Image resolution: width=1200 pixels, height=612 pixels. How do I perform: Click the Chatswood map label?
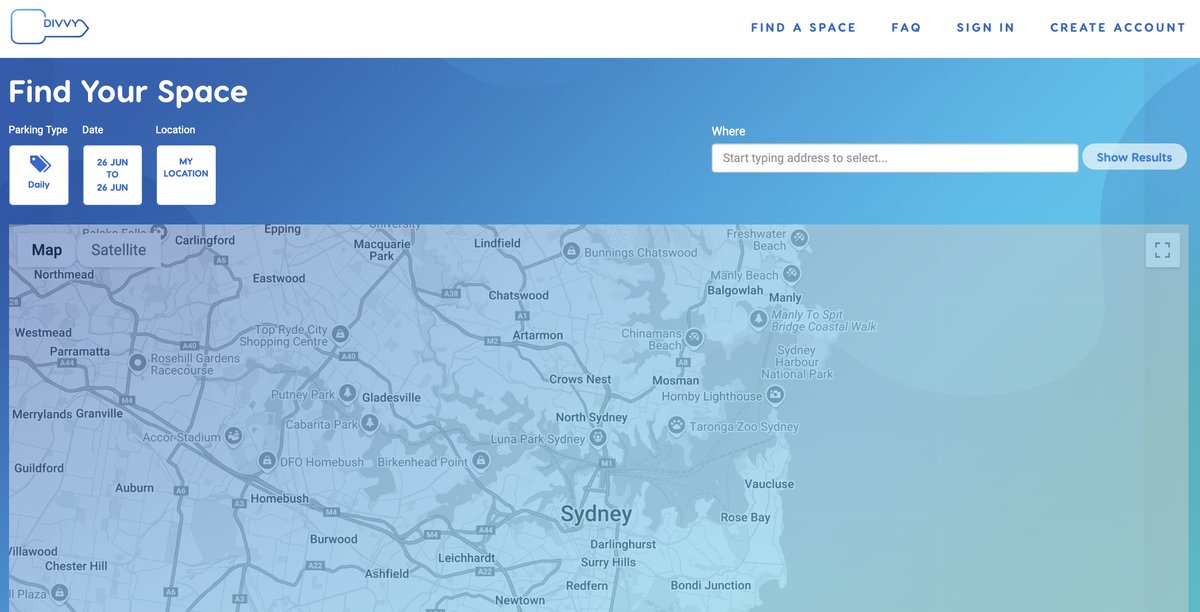(518, 295)
